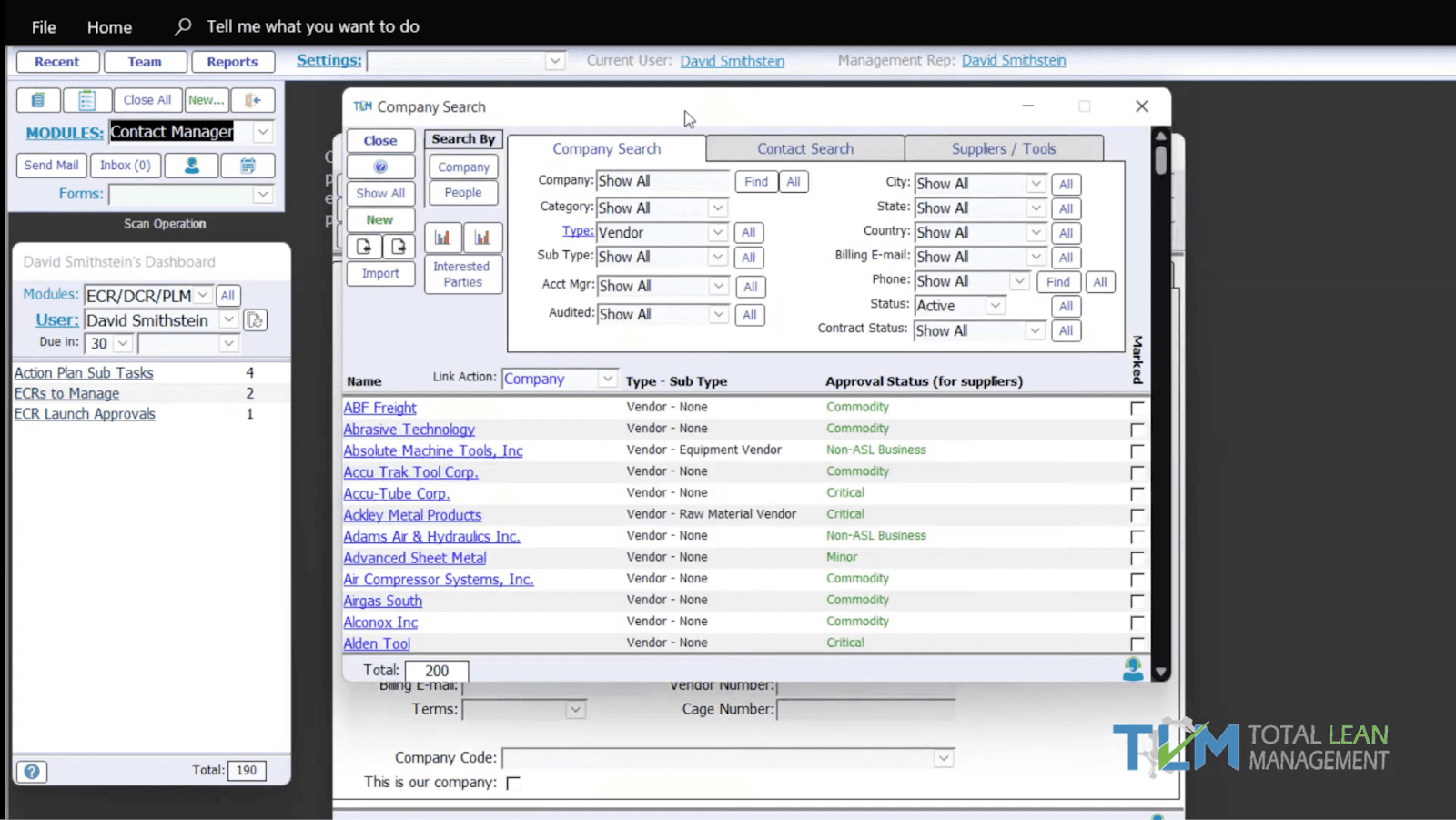This screenshot has height=820, width=1456.
Task: Mark the Airgas South row checkbox
Action: click(1137, 601)
